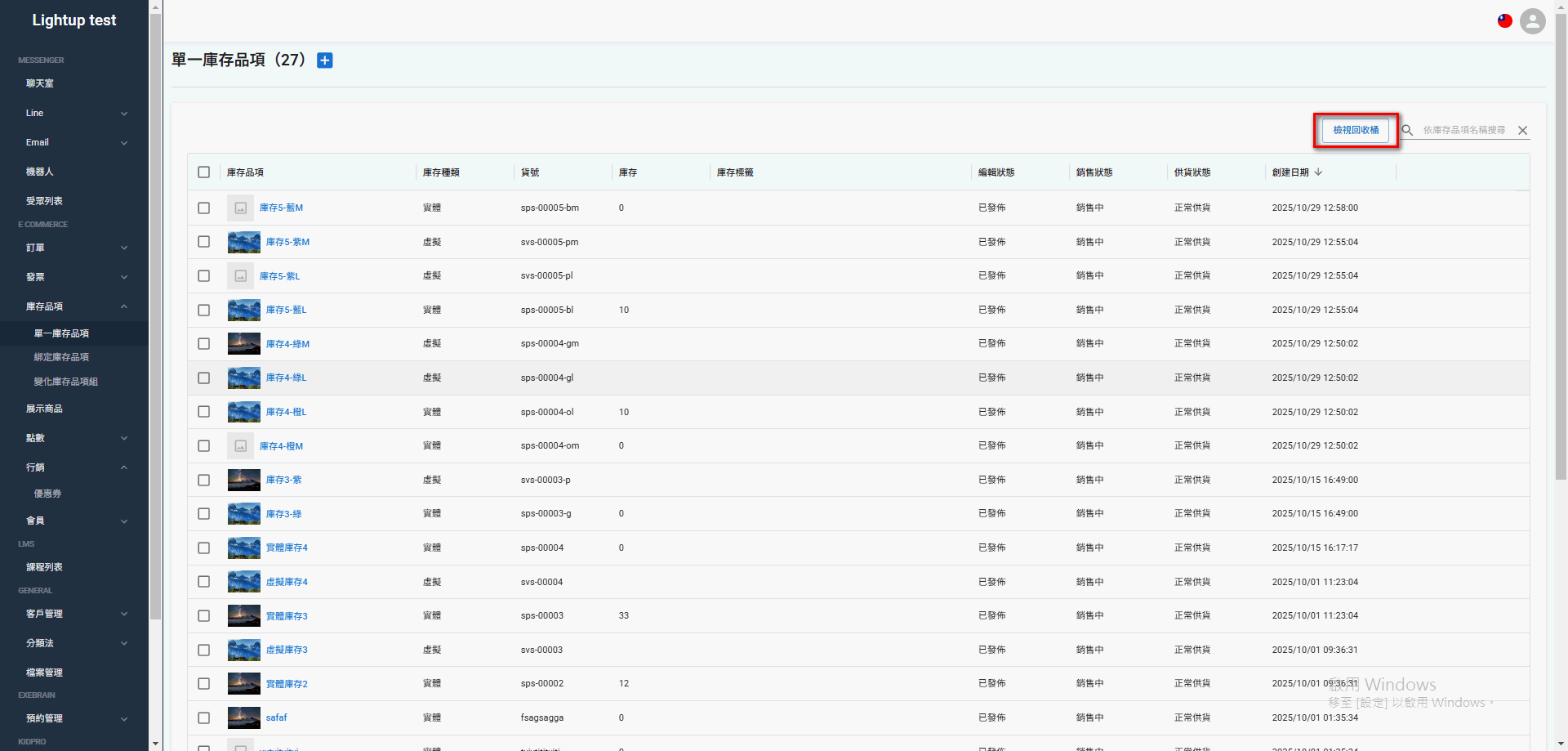
Task: Open the thumbnail image of 庫存4-綠M
Action: (243, 343)
